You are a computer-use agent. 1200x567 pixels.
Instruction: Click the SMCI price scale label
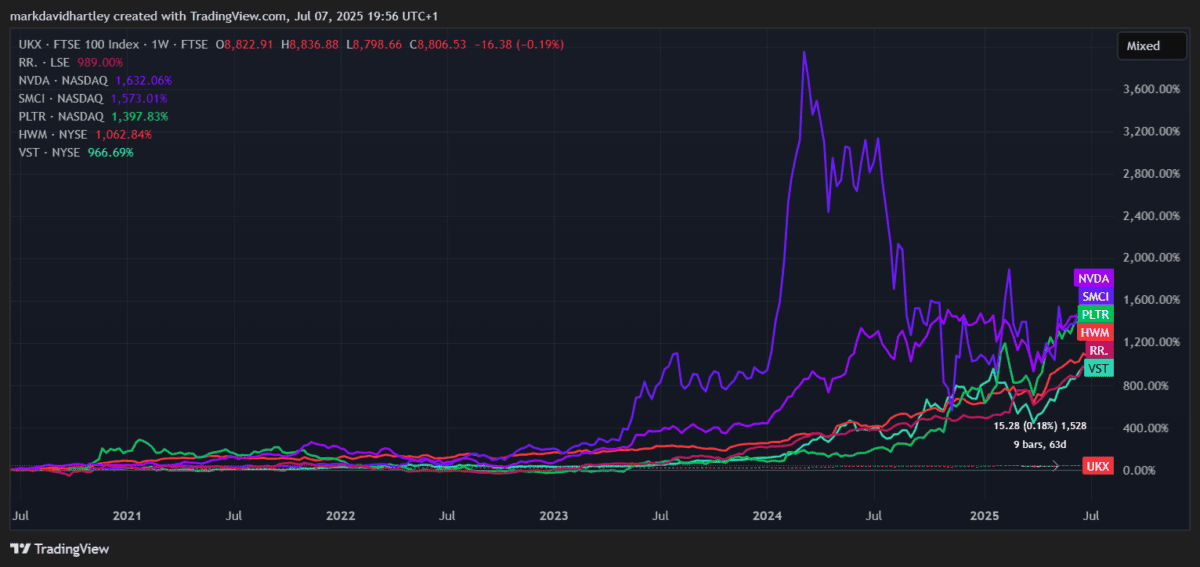(1095, 296)
